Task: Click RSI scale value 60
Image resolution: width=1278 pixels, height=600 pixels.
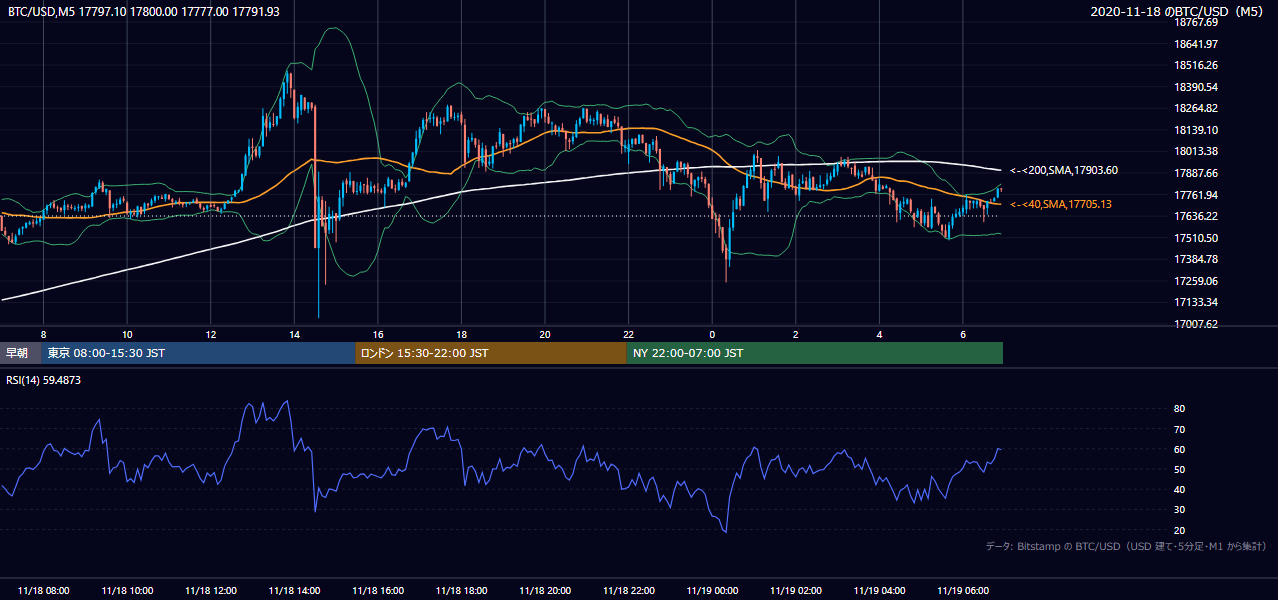Action: tap(1179, 449)
